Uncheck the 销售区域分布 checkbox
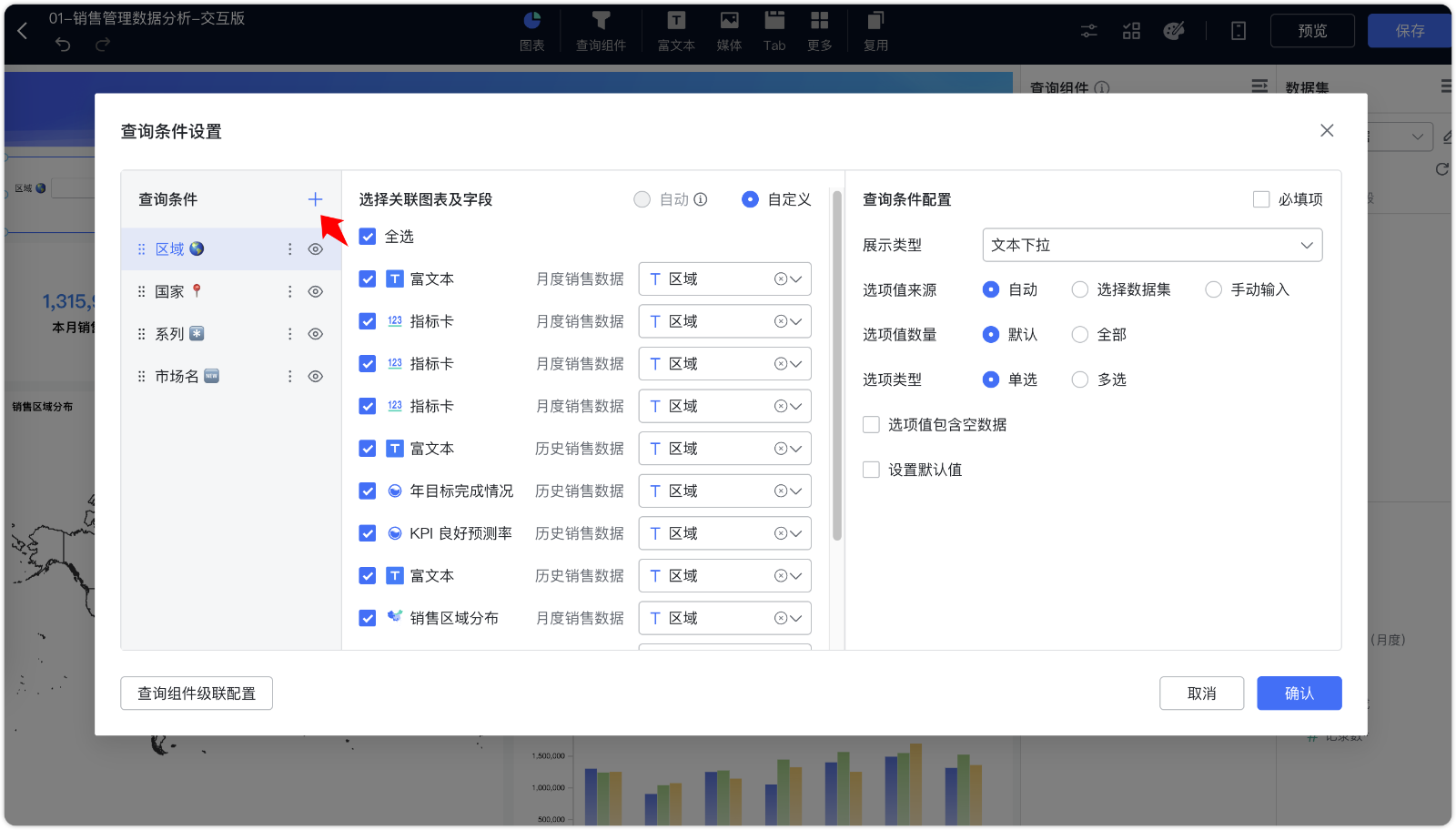The image size is (1456, 830). (x=368, y=619)
